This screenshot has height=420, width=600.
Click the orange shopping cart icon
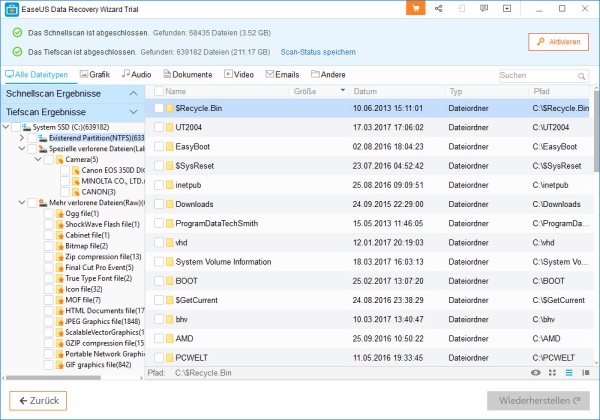416,8
